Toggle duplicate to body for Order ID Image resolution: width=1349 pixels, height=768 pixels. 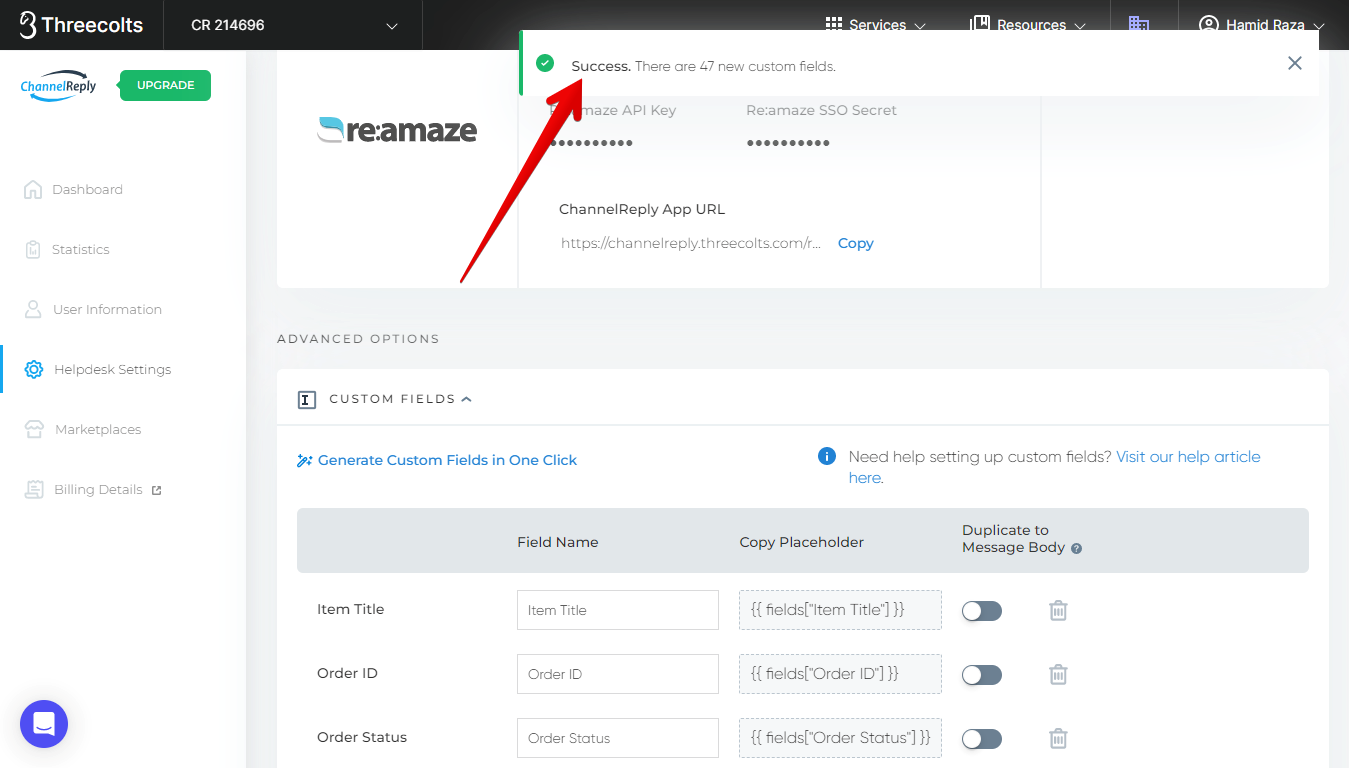(982, 675)
